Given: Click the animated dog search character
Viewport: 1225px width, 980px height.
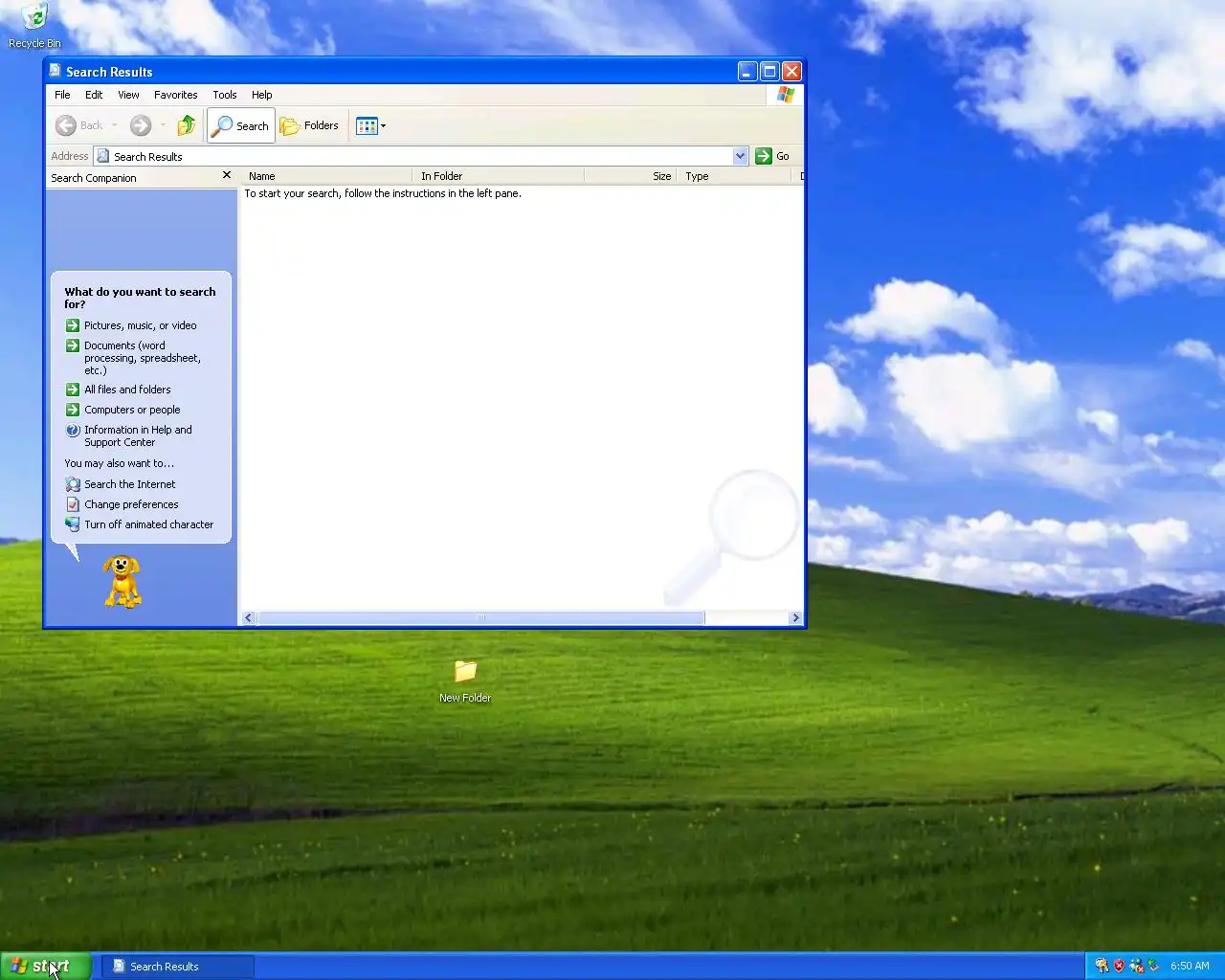Looking at the screenshot, I should pos(122,581).
